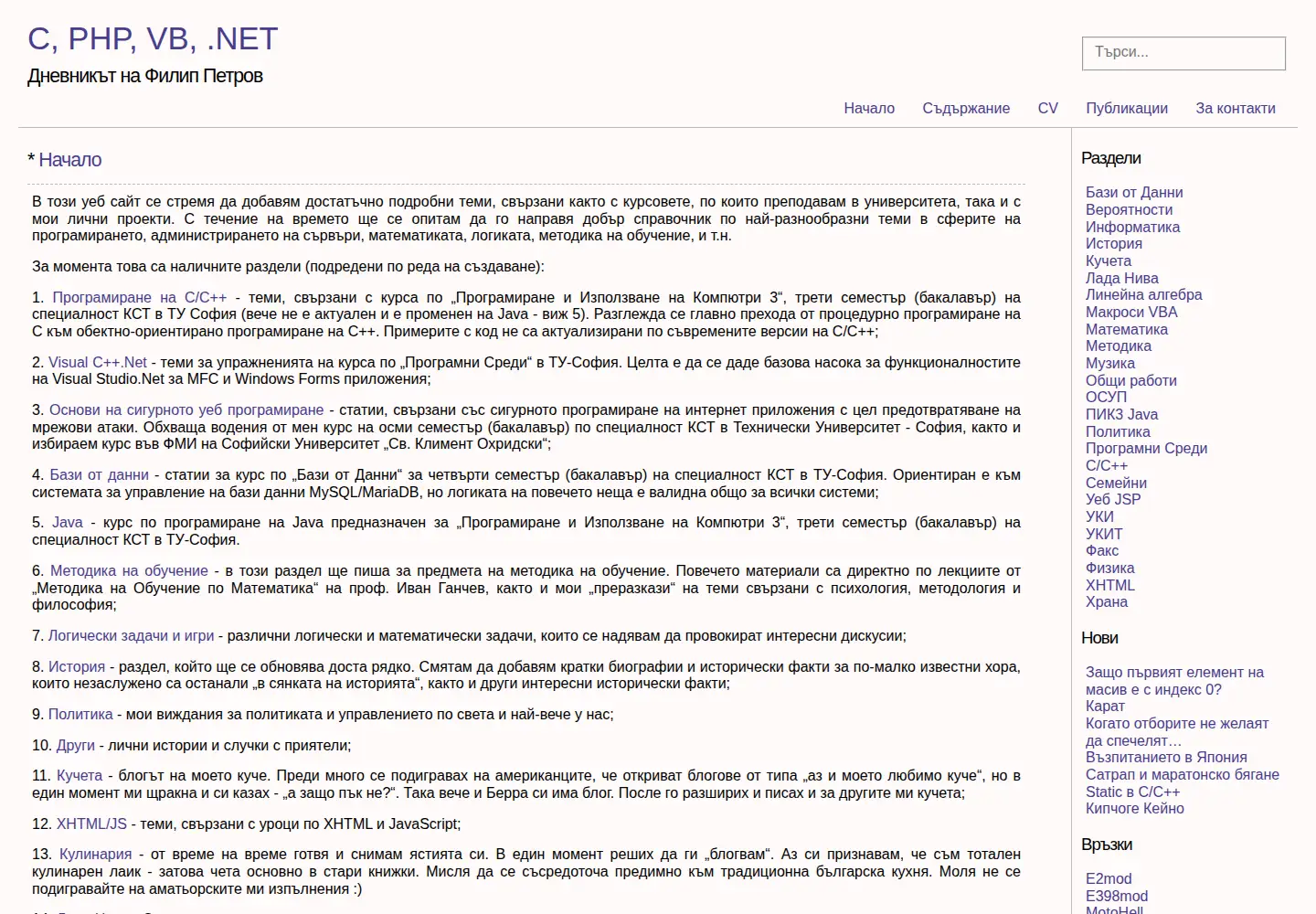The width and height of the screenshot is (1316, 914).
Task: Select the 'Вероятности' sidebar section
Action: pyautogui.click(x=1129, y=209)
